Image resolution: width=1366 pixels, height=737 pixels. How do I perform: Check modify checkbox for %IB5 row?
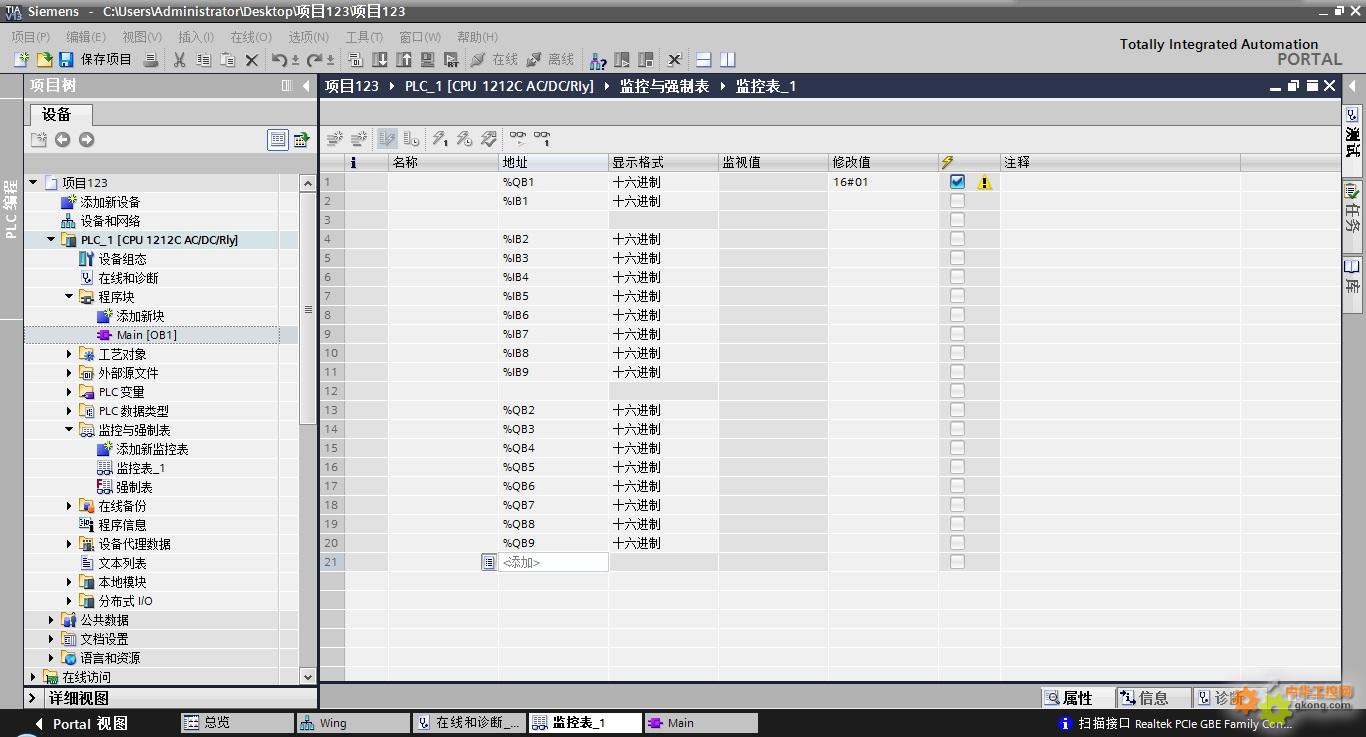point(958,296)
